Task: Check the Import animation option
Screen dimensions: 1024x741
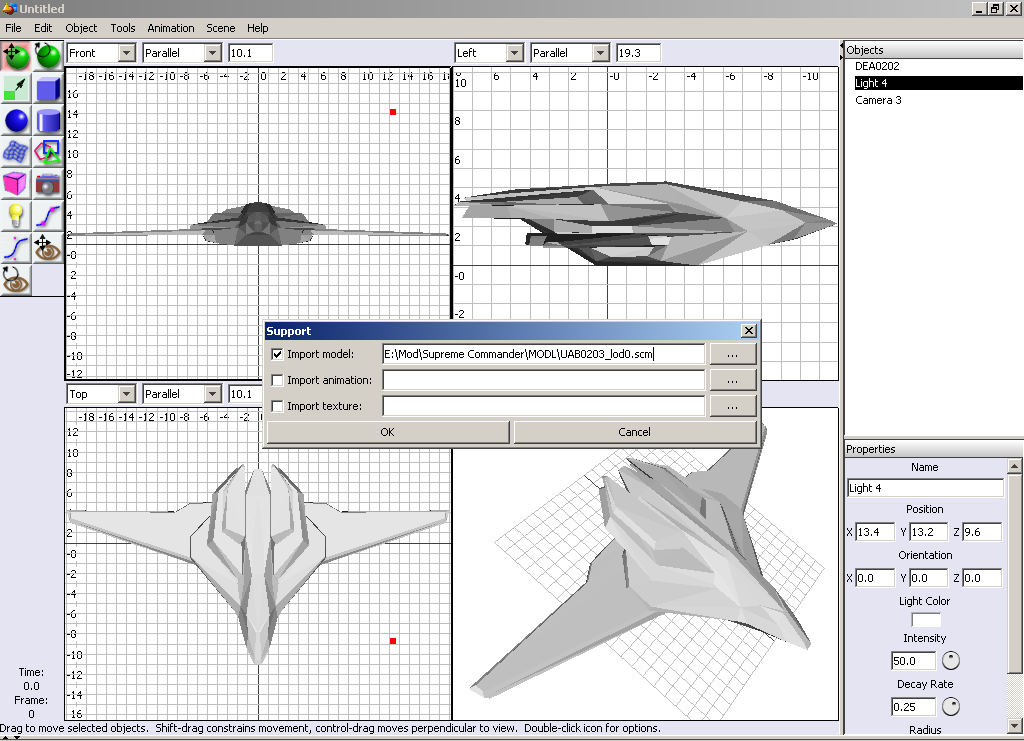Action: tap(277, 380)
